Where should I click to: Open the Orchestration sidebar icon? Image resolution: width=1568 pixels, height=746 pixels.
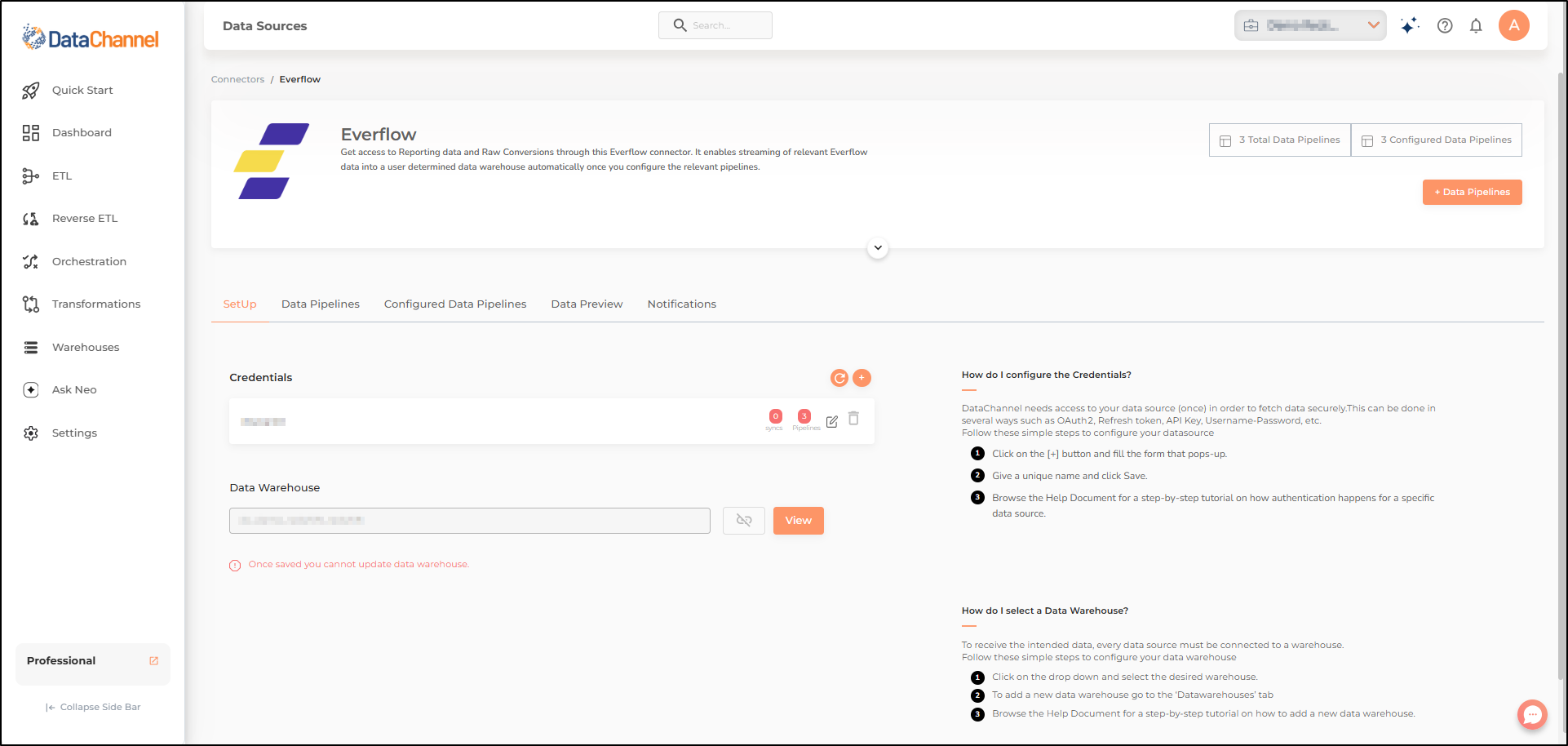[31, 262]
